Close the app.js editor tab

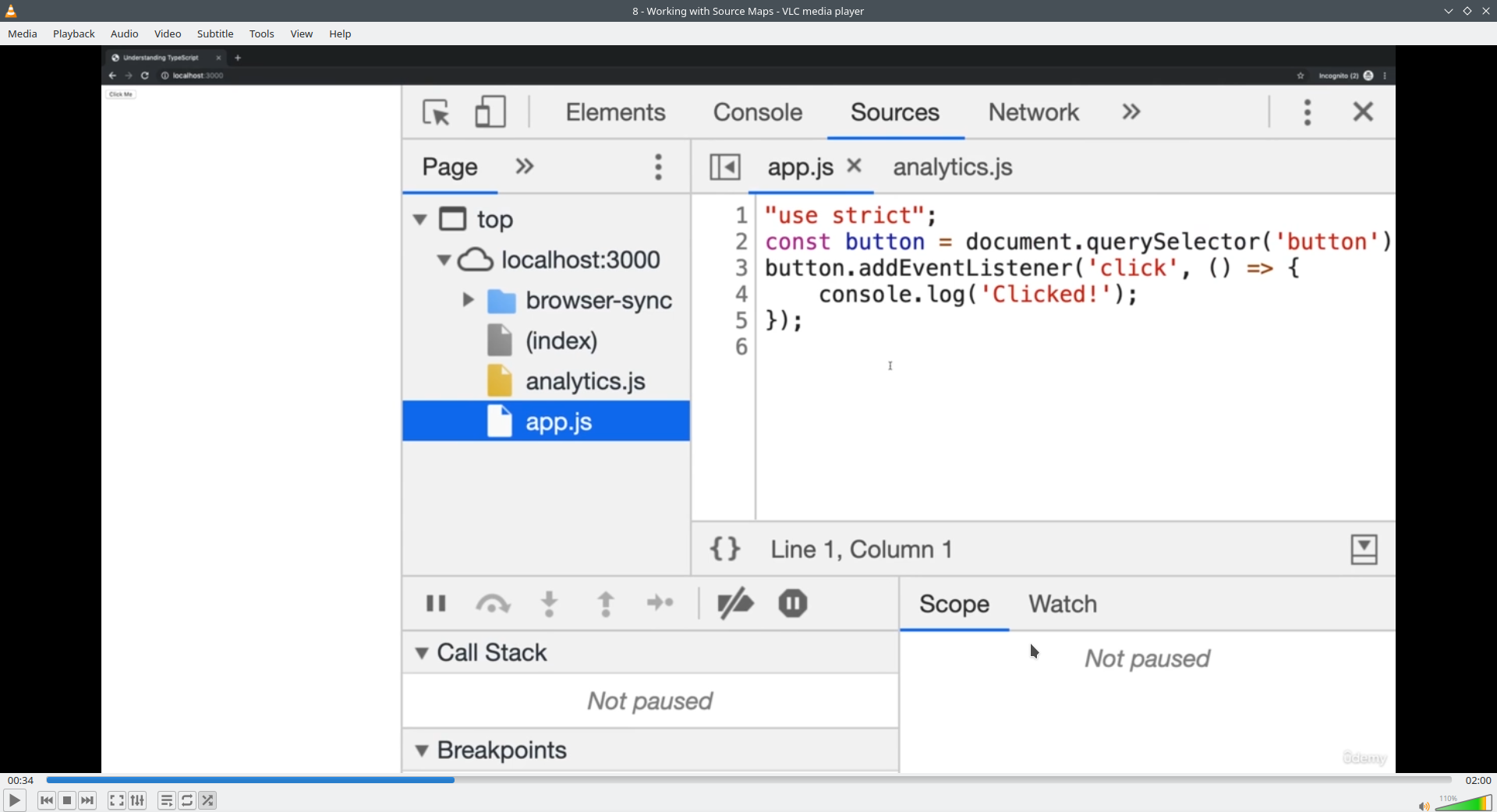pos(855,165)
